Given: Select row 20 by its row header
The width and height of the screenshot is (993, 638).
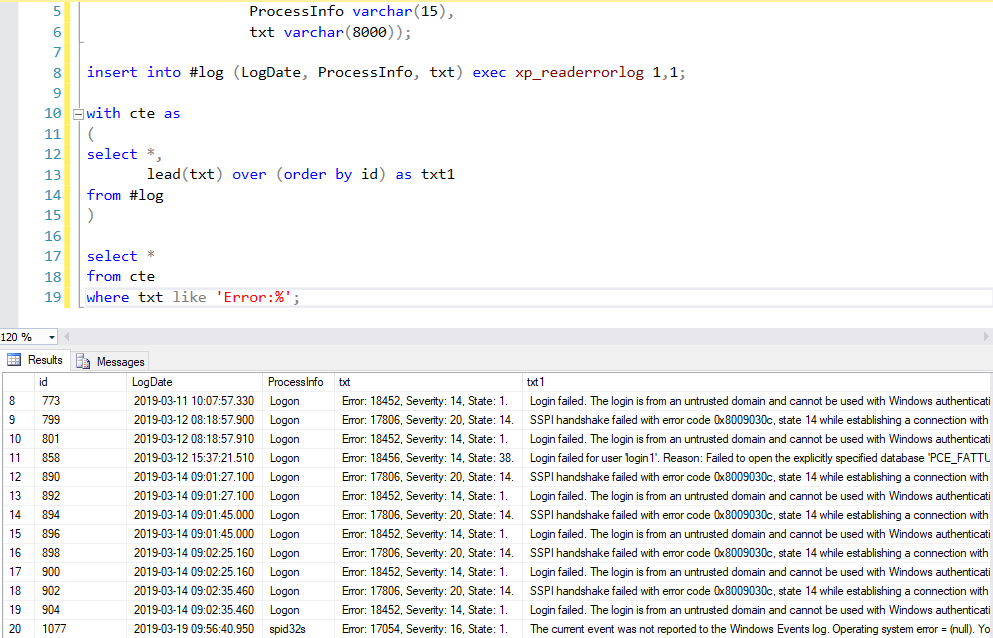Looking at the screenshot, I should pos(17,629).
